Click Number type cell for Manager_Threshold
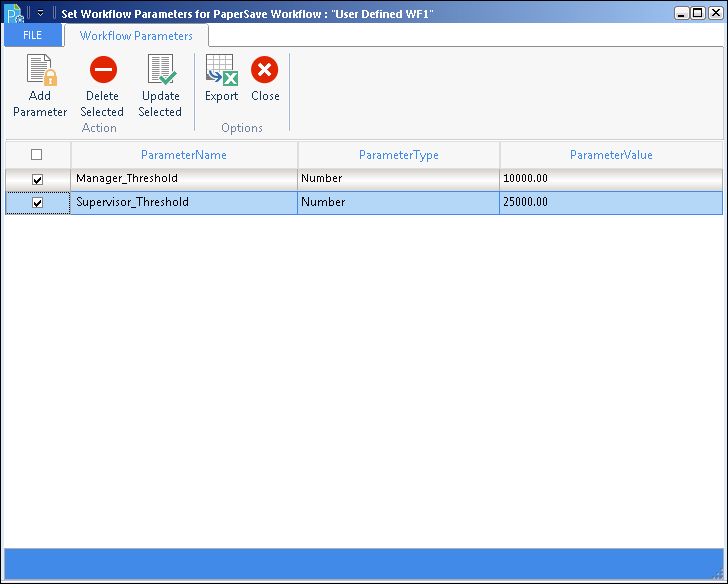Viewport: 728px width, 584px height. coord(399,179)
